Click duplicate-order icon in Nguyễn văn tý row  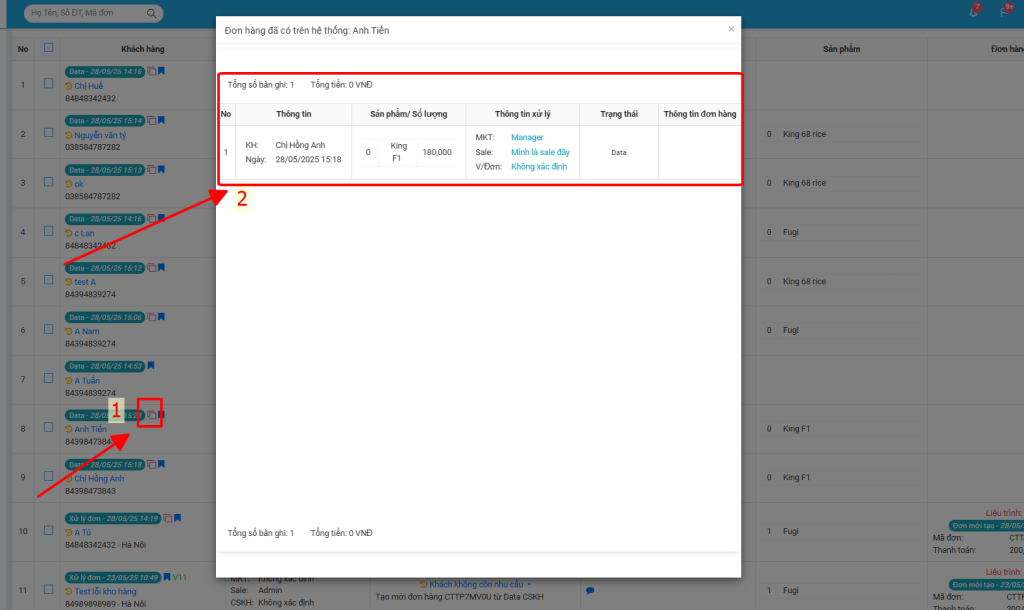click(151, 120)
